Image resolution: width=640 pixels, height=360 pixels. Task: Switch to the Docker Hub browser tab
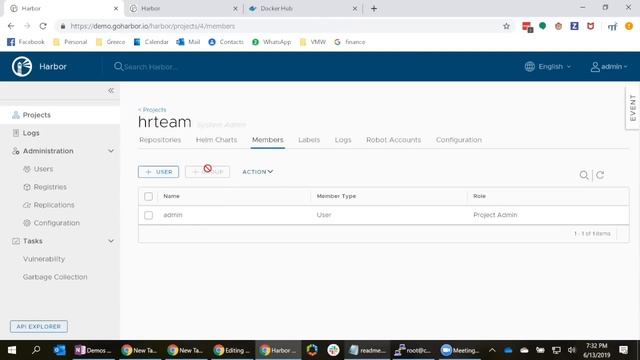pos(302,8)
